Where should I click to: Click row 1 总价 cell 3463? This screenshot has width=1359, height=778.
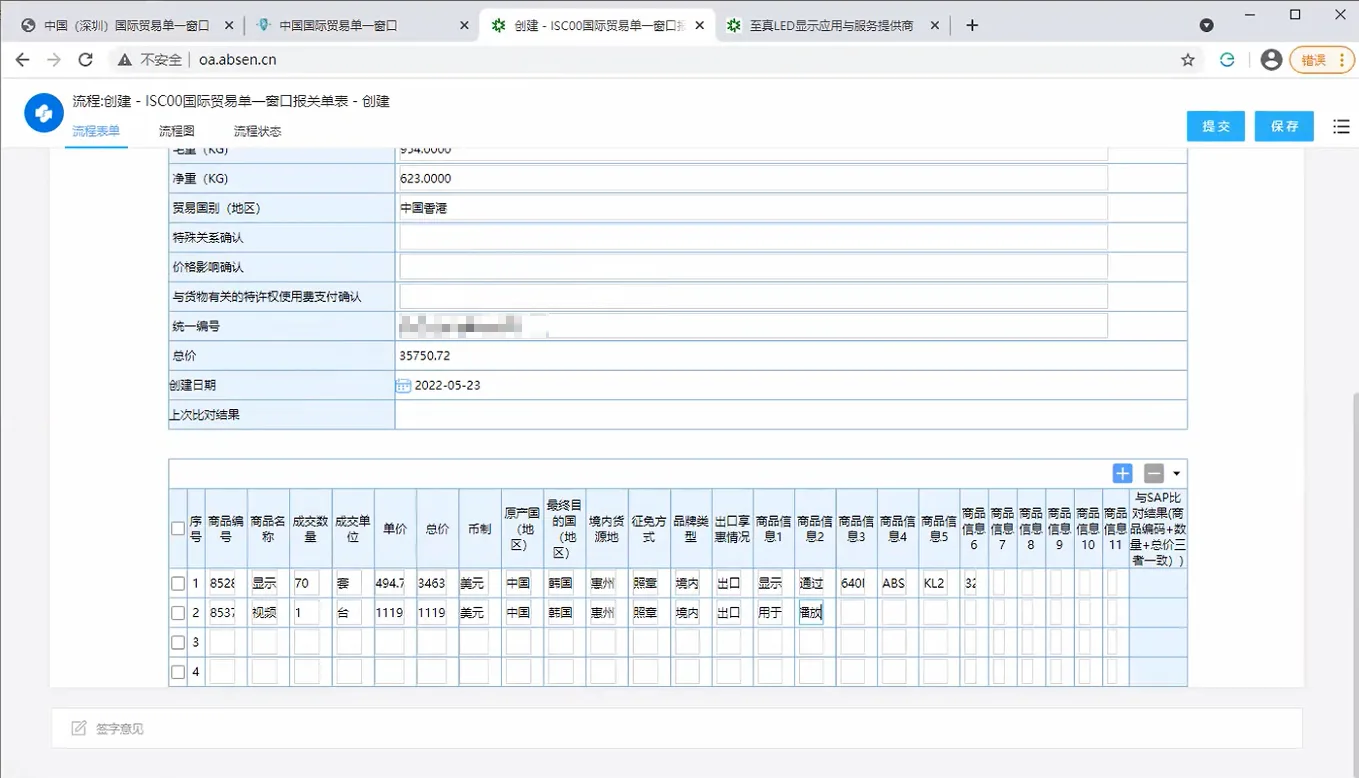[432, 583]
